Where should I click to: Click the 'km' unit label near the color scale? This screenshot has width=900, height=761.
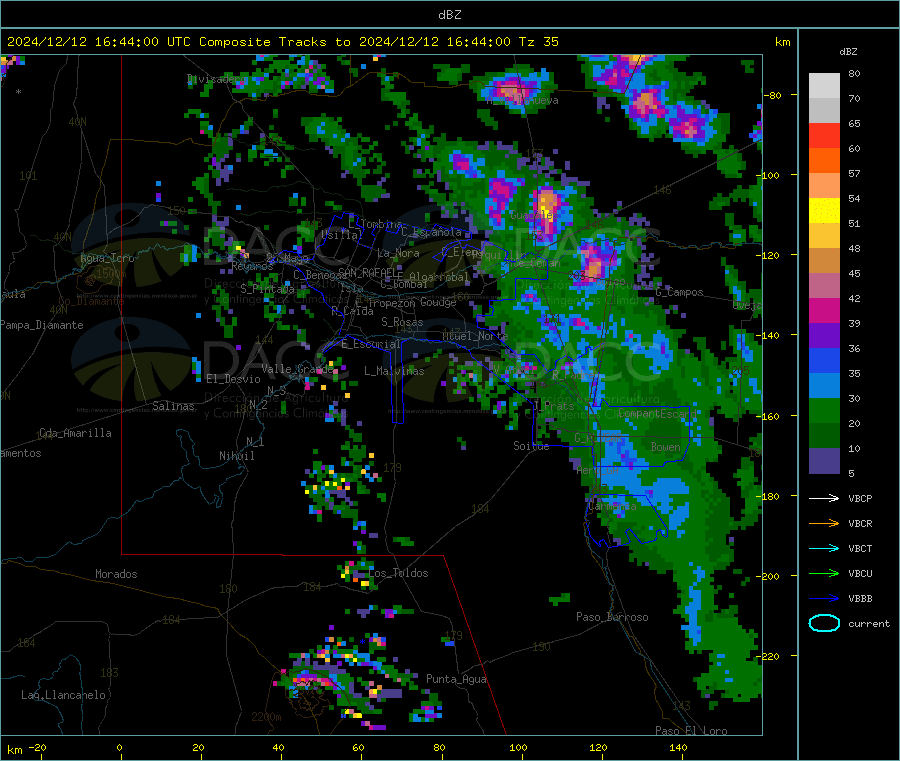click(x=782, y=42)
